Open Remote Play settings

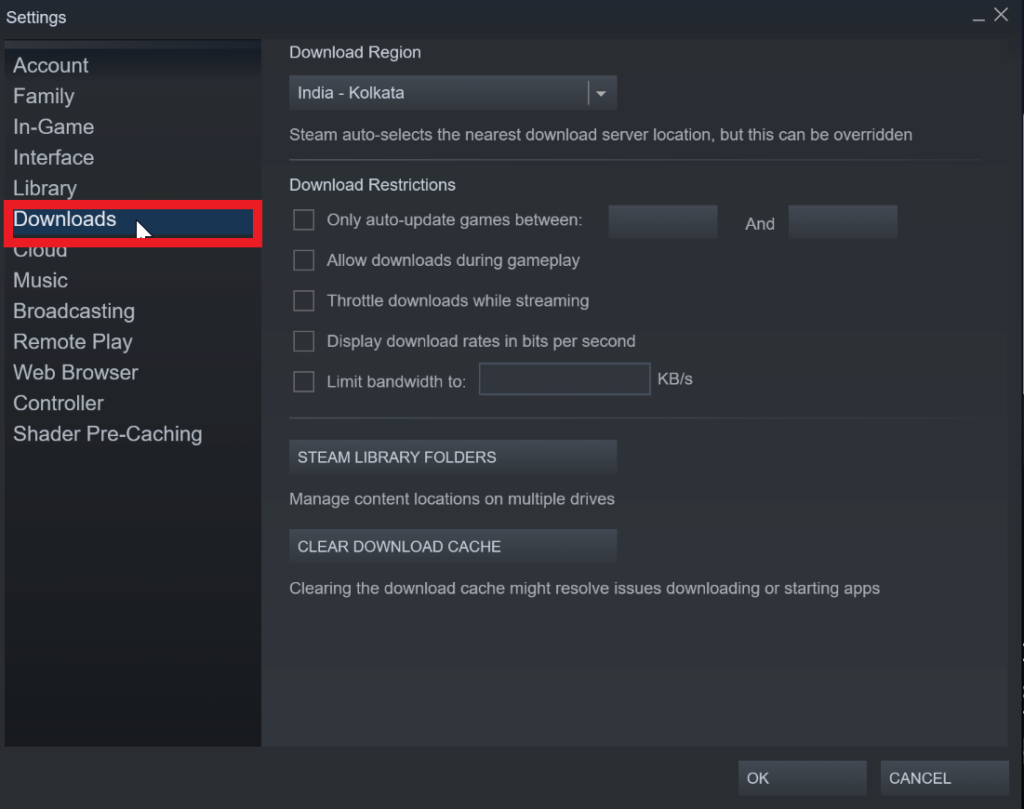pyautogui.click(x=72, y=342)
